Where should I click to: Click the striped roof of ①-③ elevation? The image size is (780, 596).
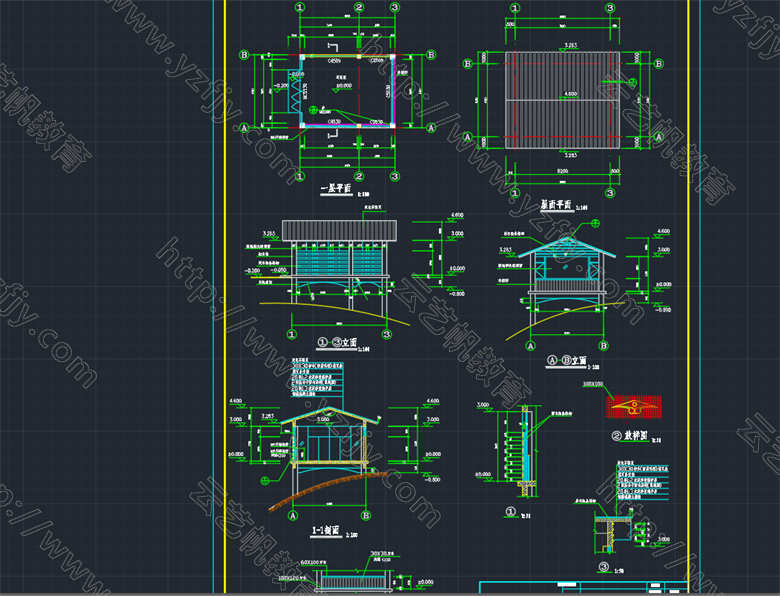(339, 230)
